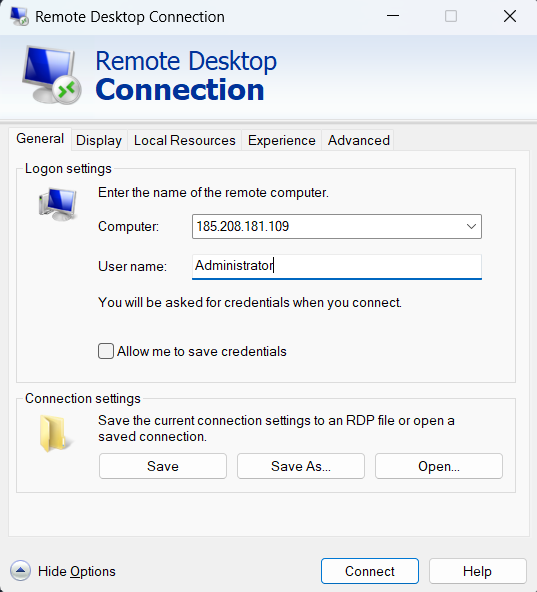Click the Remote Desktop title bar app icon

tap(19, 17)
